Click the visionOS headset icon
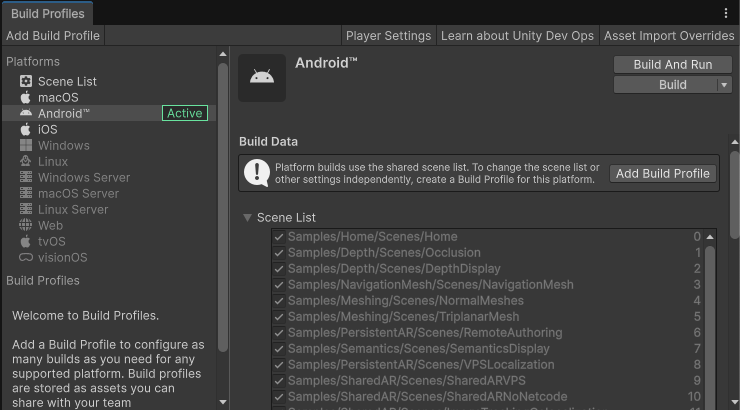 click(x=26, y=258)
